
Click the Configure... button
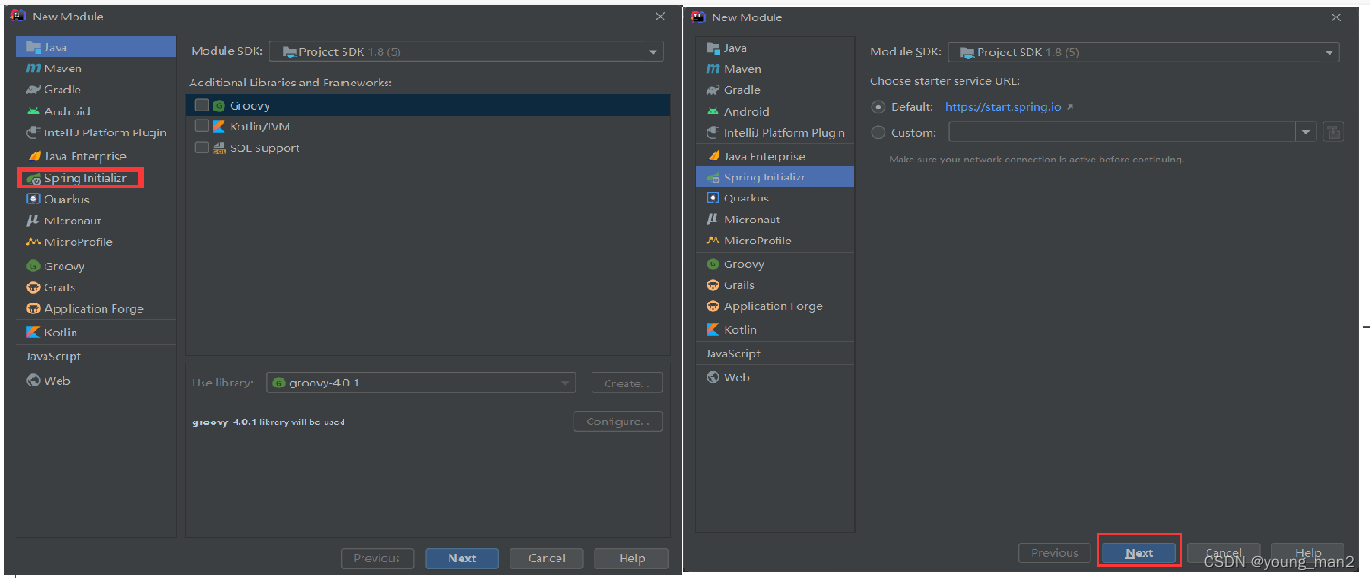coord(618,422)
